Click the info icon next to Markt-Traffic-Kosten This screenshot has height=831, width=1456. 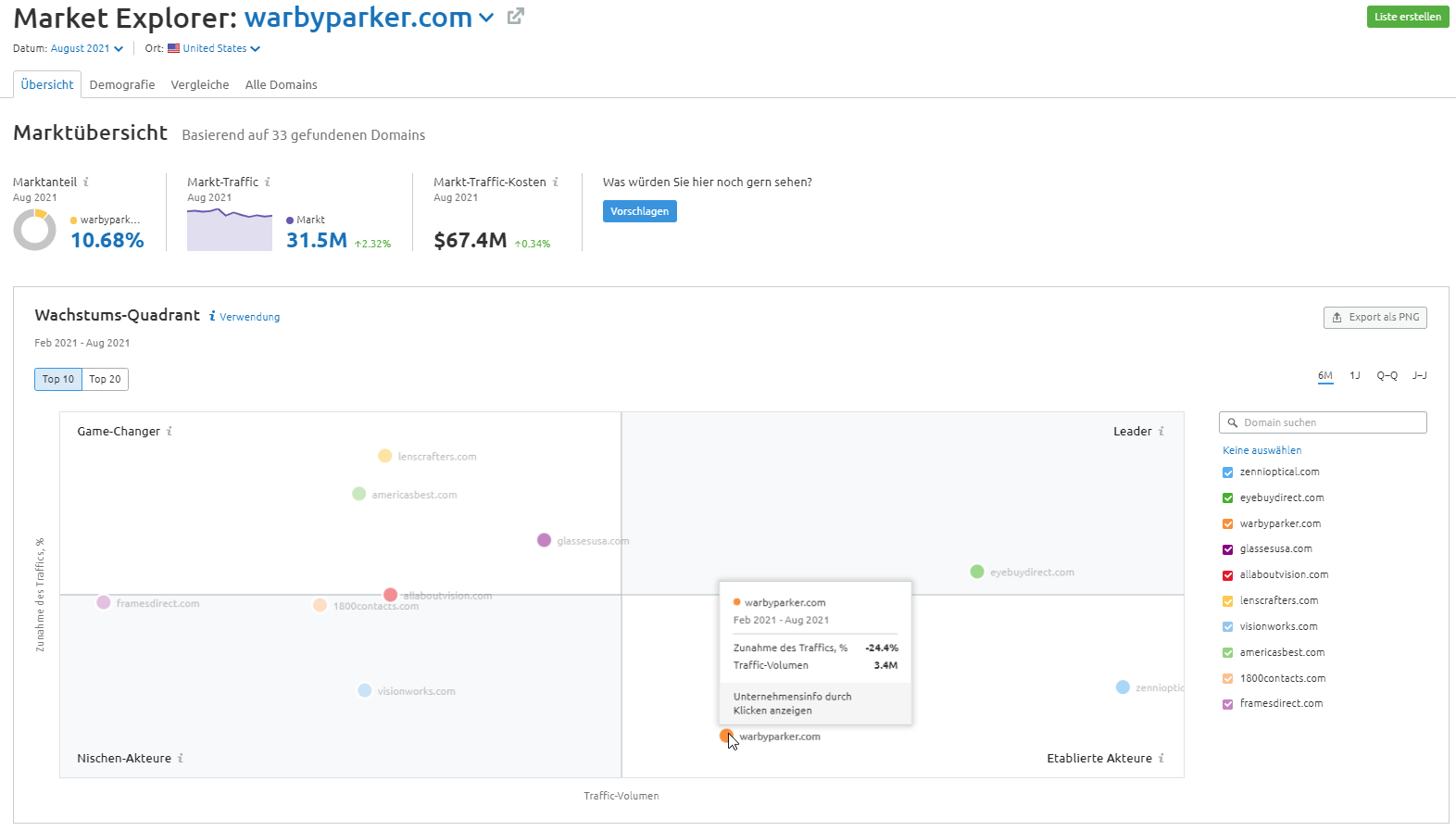(x=556, y=182)
